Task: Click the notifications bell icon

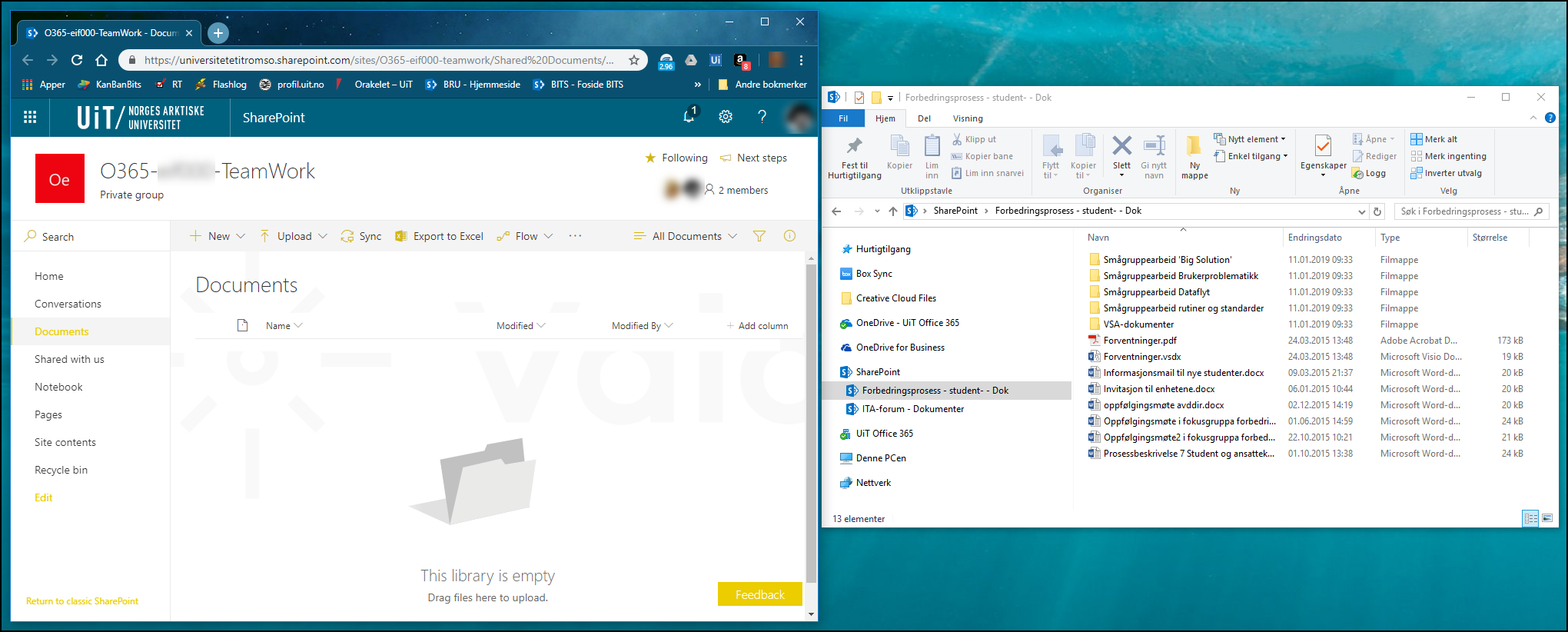Action: coord(689,116)
